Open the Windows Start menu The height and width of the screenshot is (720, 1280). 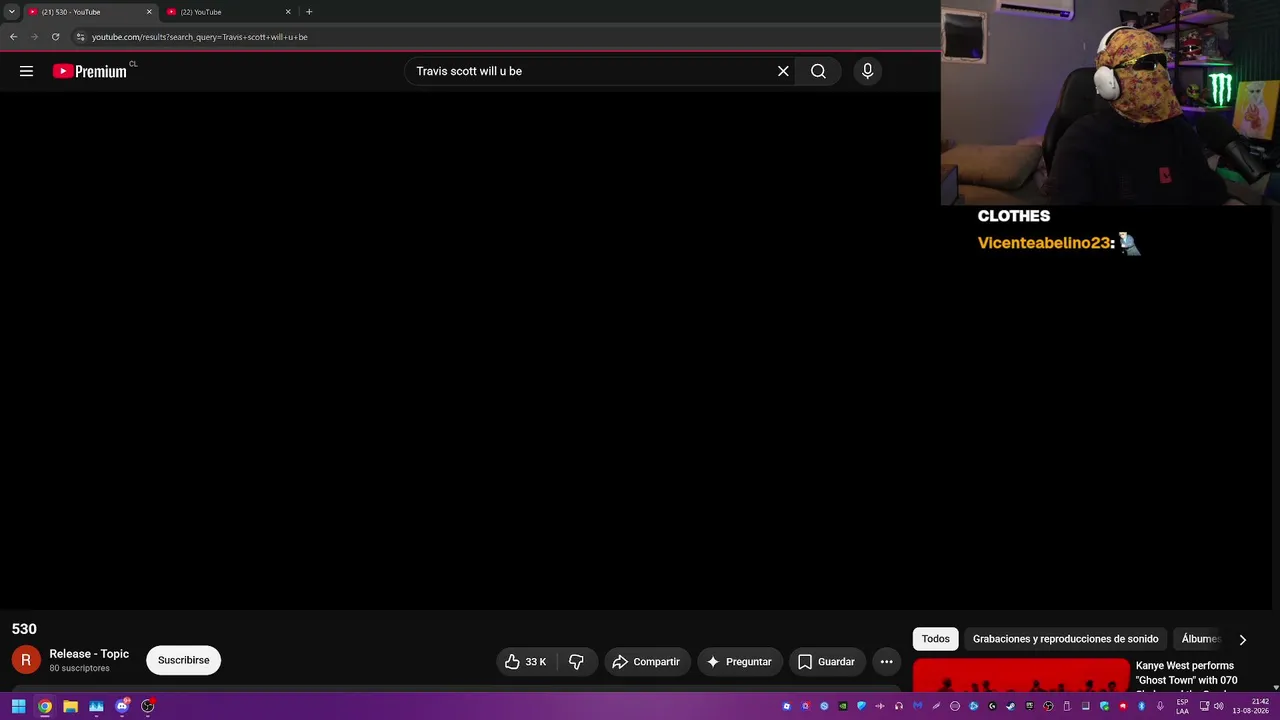[x=18, y=706]
